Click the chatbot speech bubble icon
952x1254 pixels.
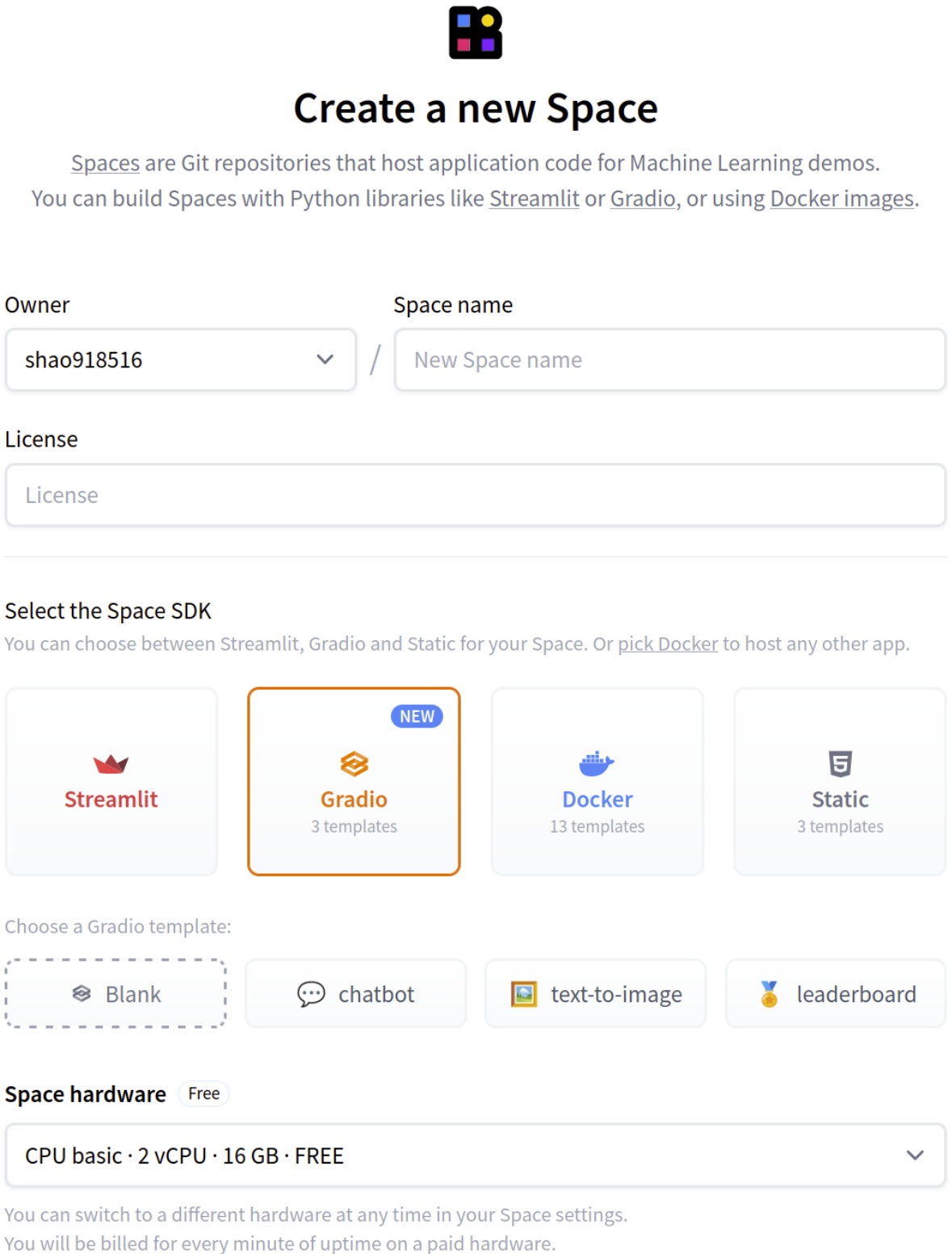(x=311, y=994)
